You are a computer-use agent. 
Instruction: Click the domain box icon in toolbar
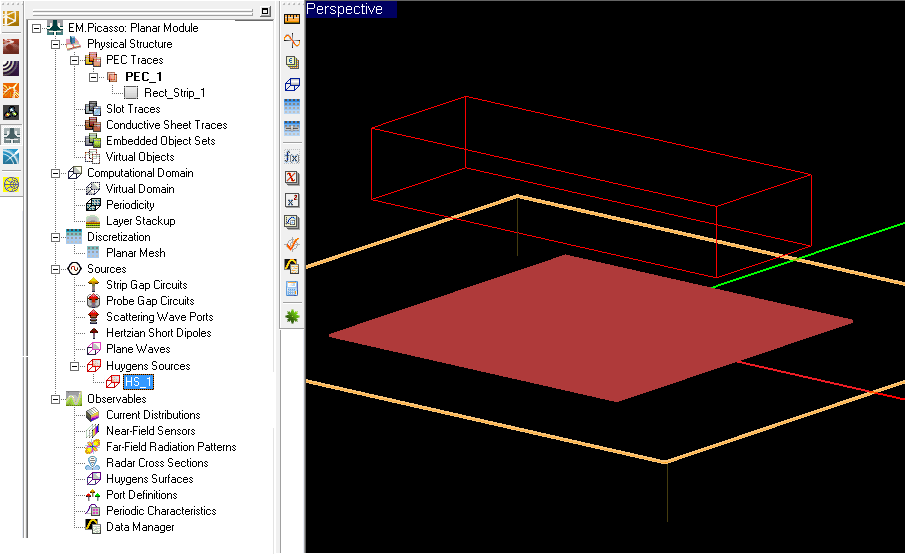coord(292,84)
